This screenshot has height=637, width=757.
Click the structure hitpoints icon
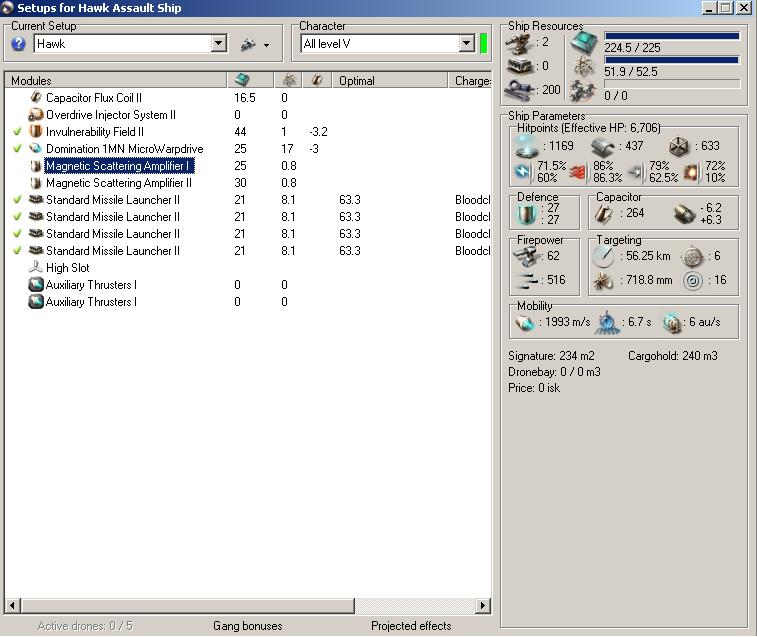[x=679, y=146]
